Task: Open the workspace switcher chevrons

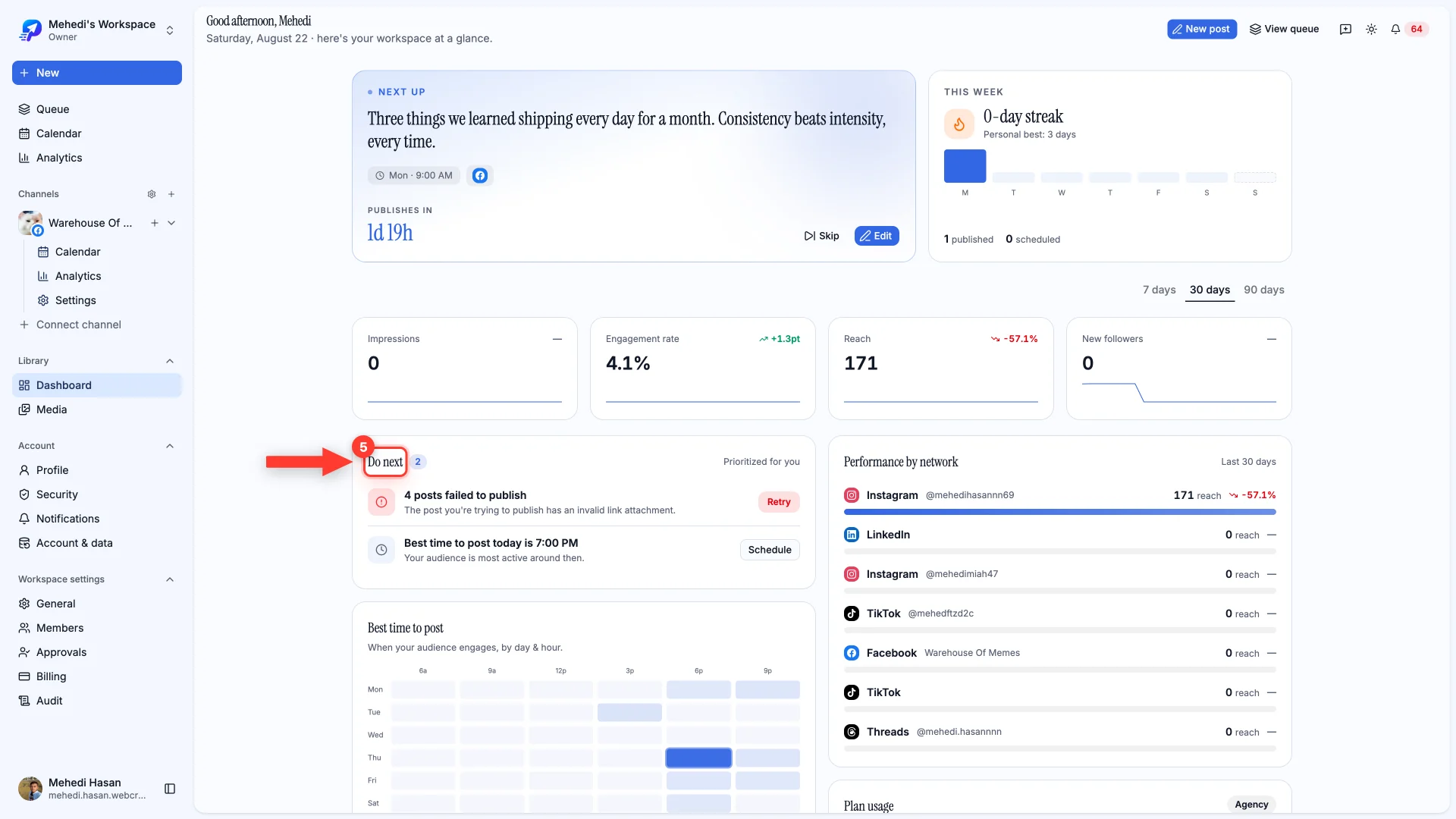Action: 170,30
